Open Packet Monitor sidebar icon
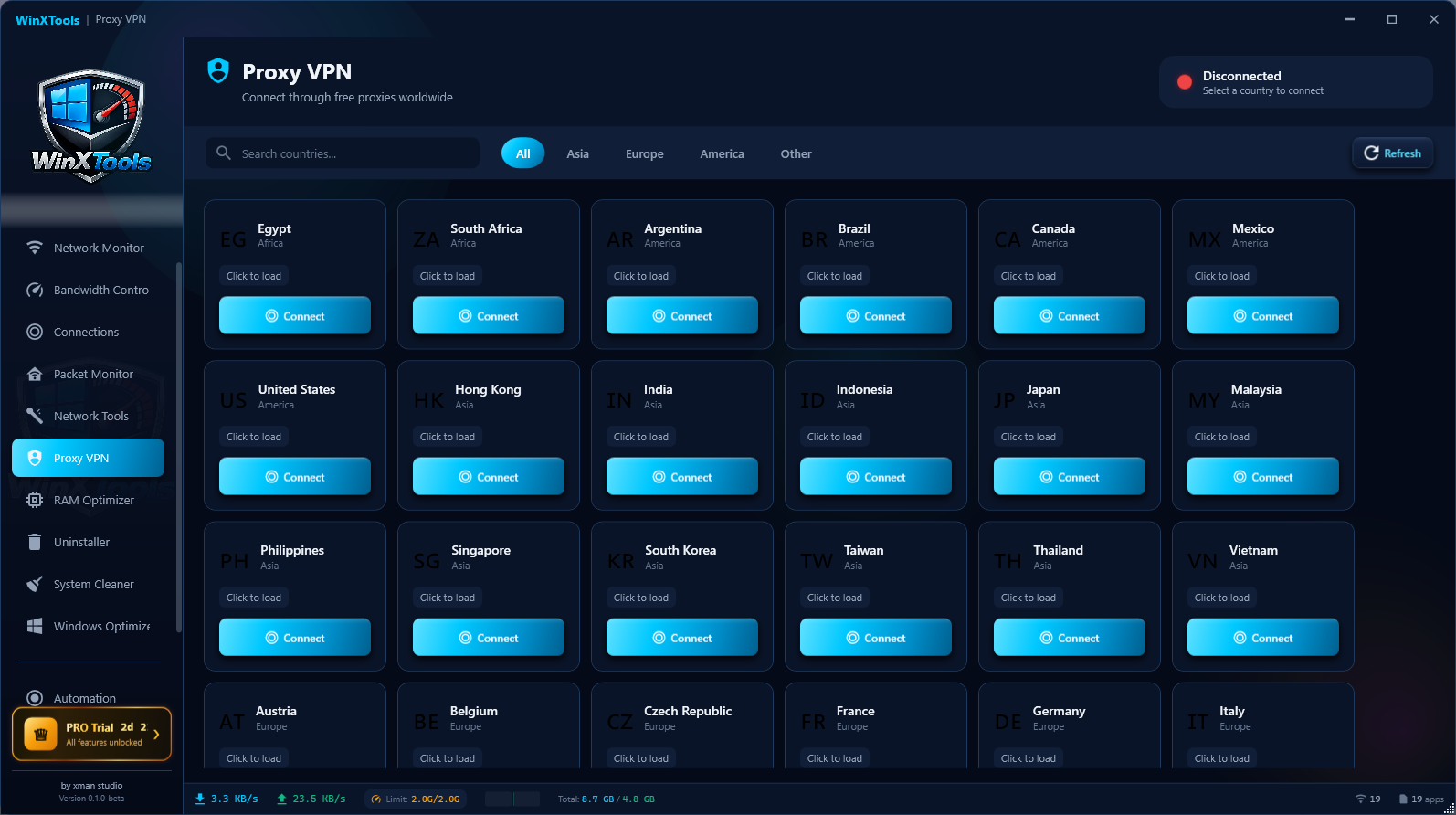The width and height of the screenshot is (1456, 815). point(35,374)
